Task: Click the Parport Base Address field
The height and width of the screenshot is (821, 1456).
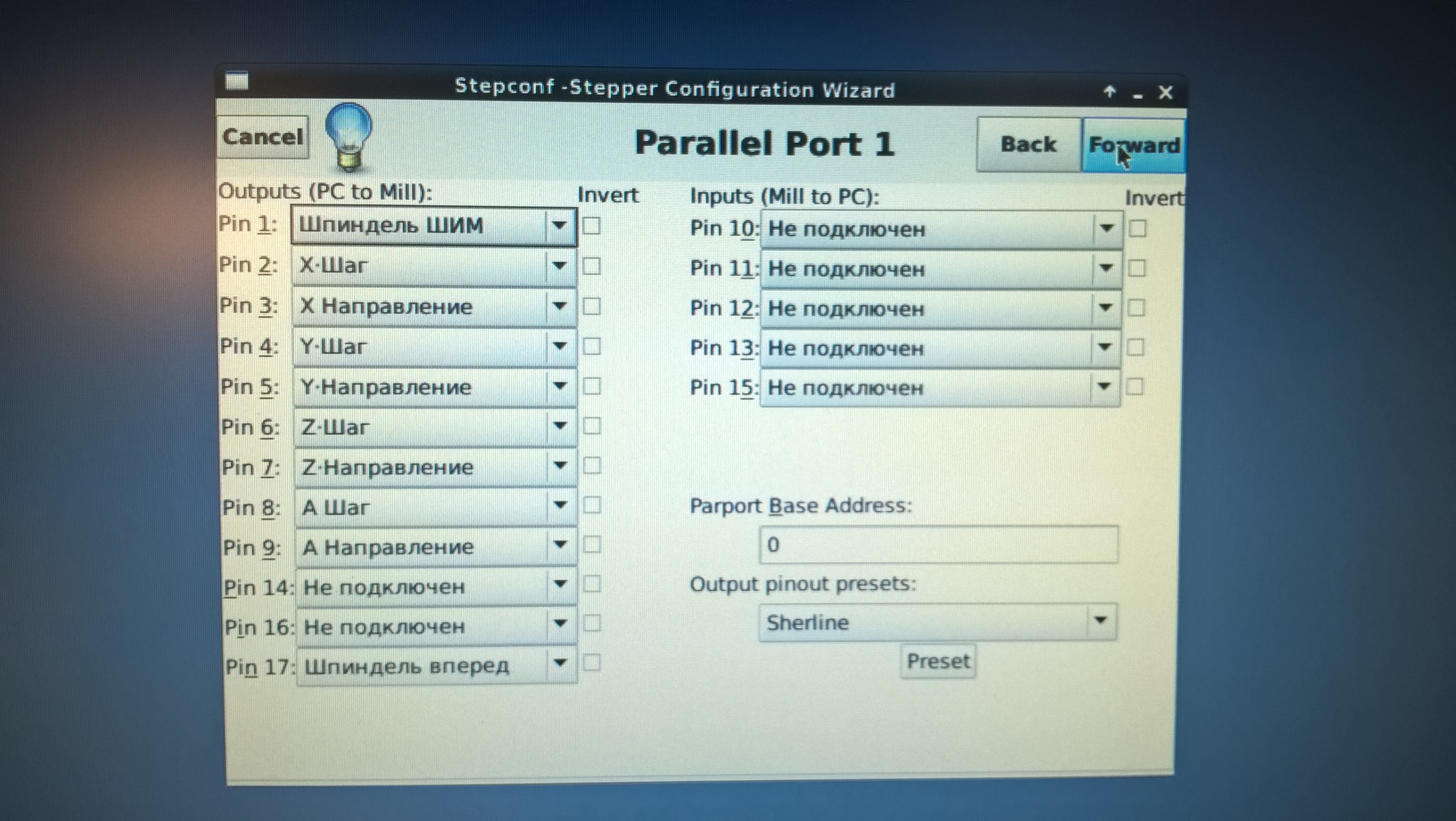Action: click(x=938, y=544)
